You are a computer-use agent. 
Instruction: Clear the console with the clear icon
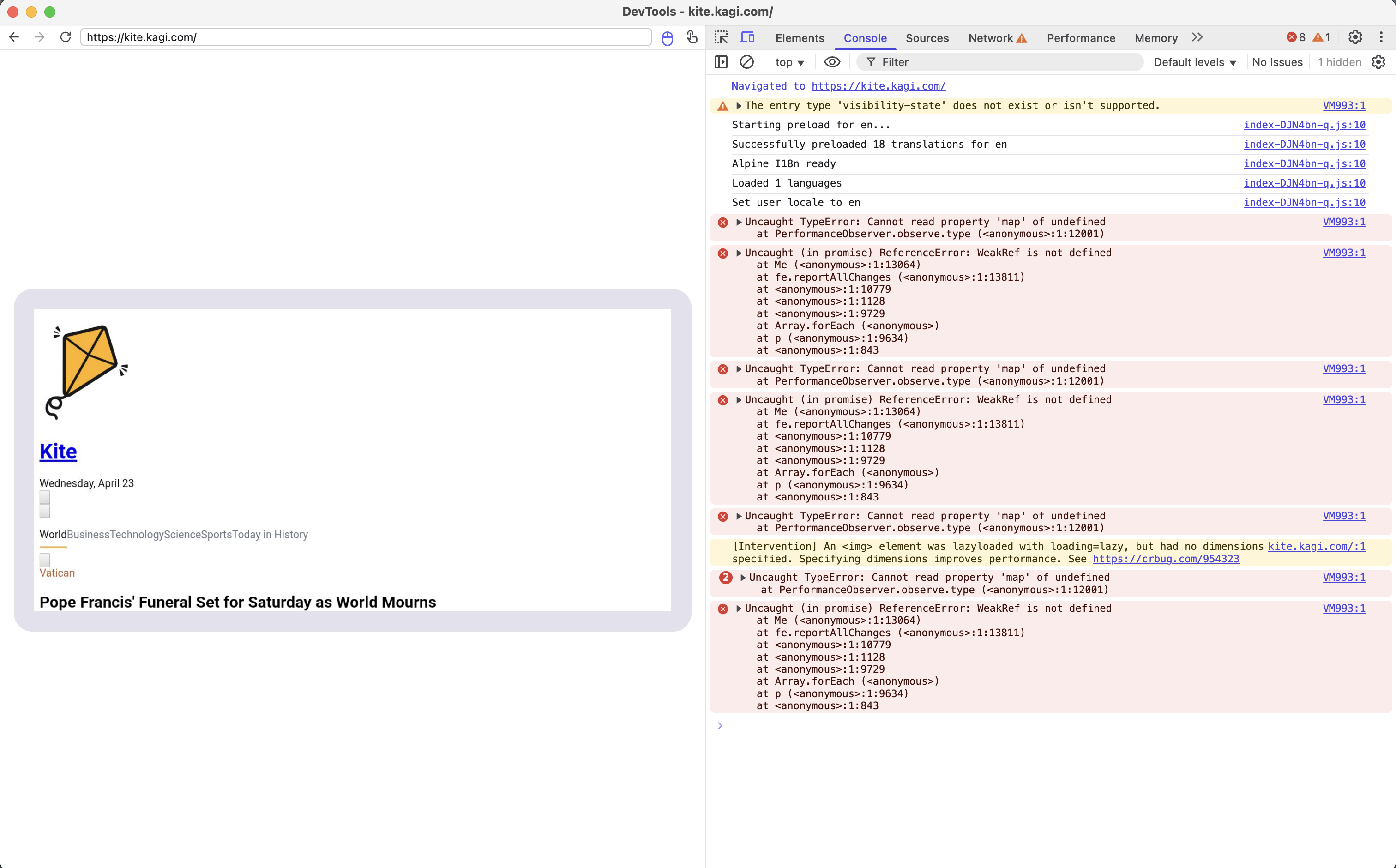747,62
